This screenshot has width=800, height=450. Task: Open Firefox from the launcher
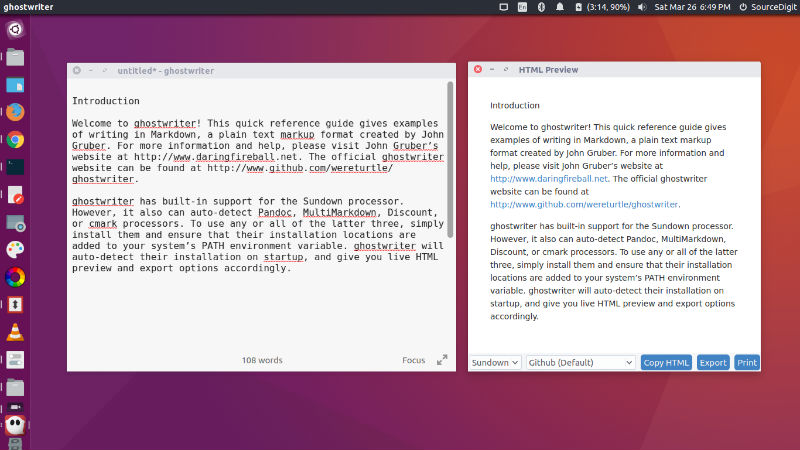click(x=15, y=112)
